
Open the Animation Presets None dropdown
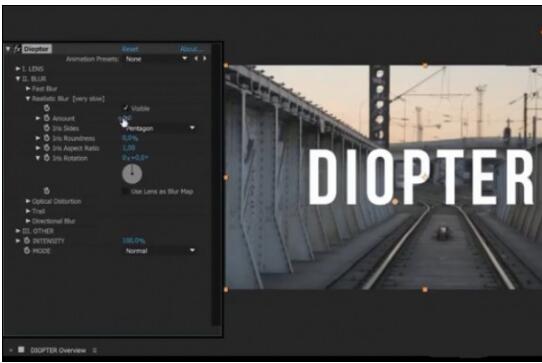[156, 59]
